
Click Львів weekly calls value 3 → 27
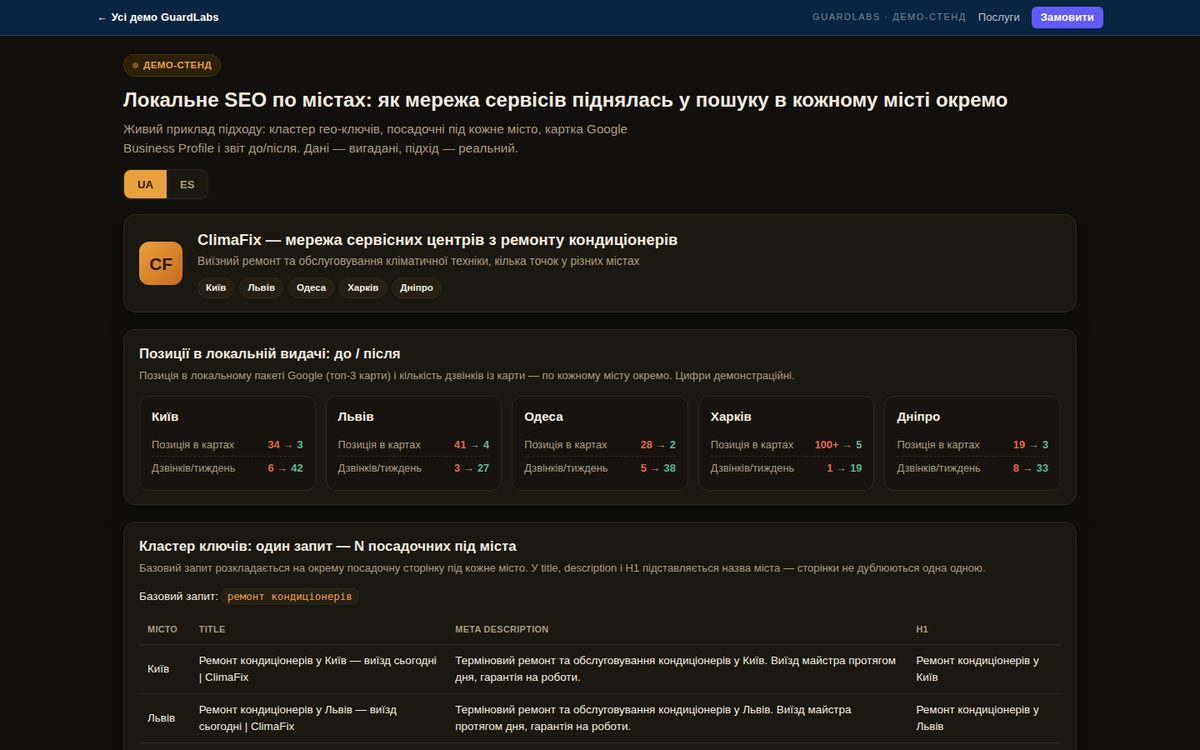(471, 468)
